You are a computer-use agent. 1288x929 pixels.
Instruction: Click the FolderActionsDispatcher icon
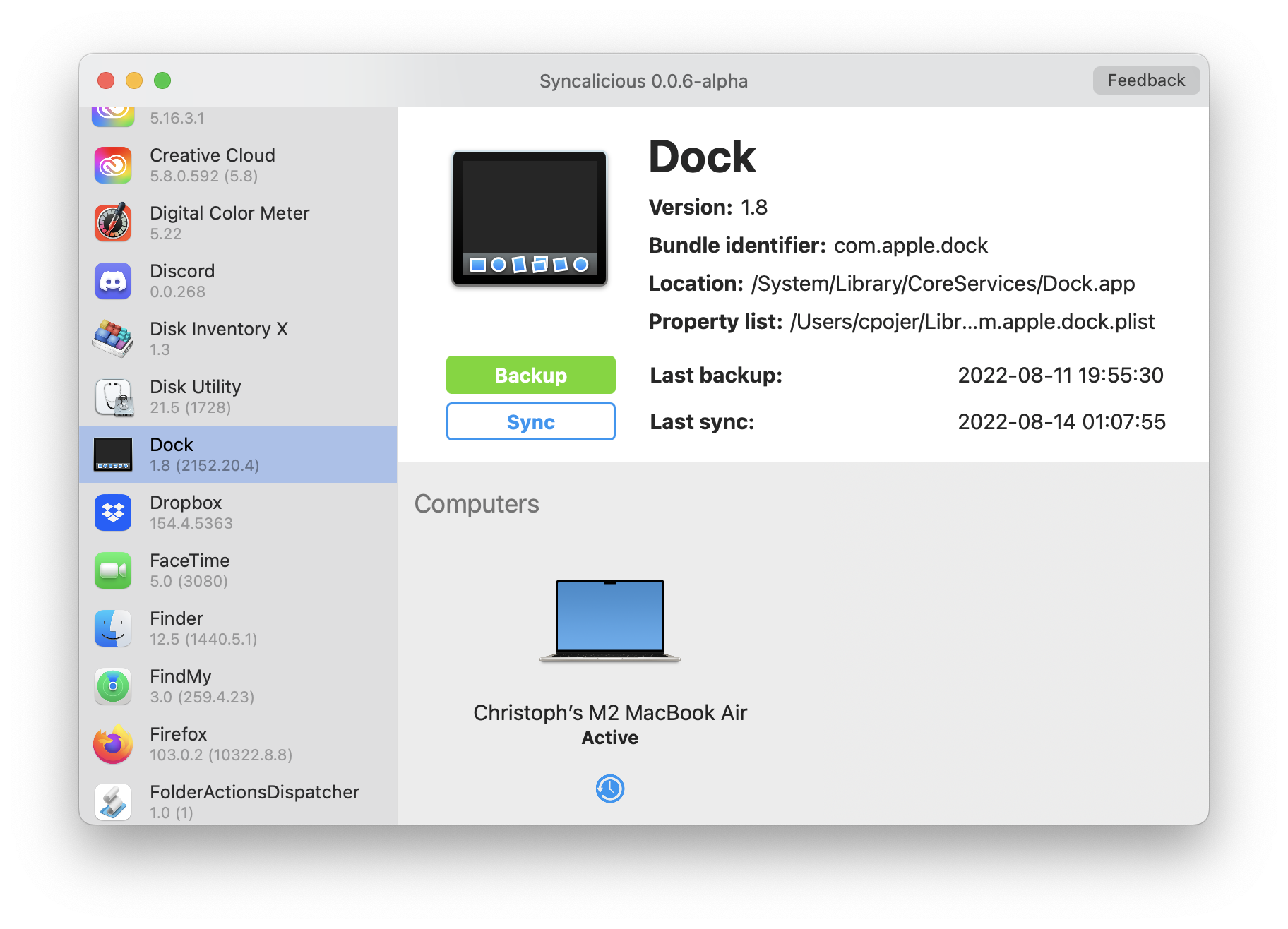point(113,802)
